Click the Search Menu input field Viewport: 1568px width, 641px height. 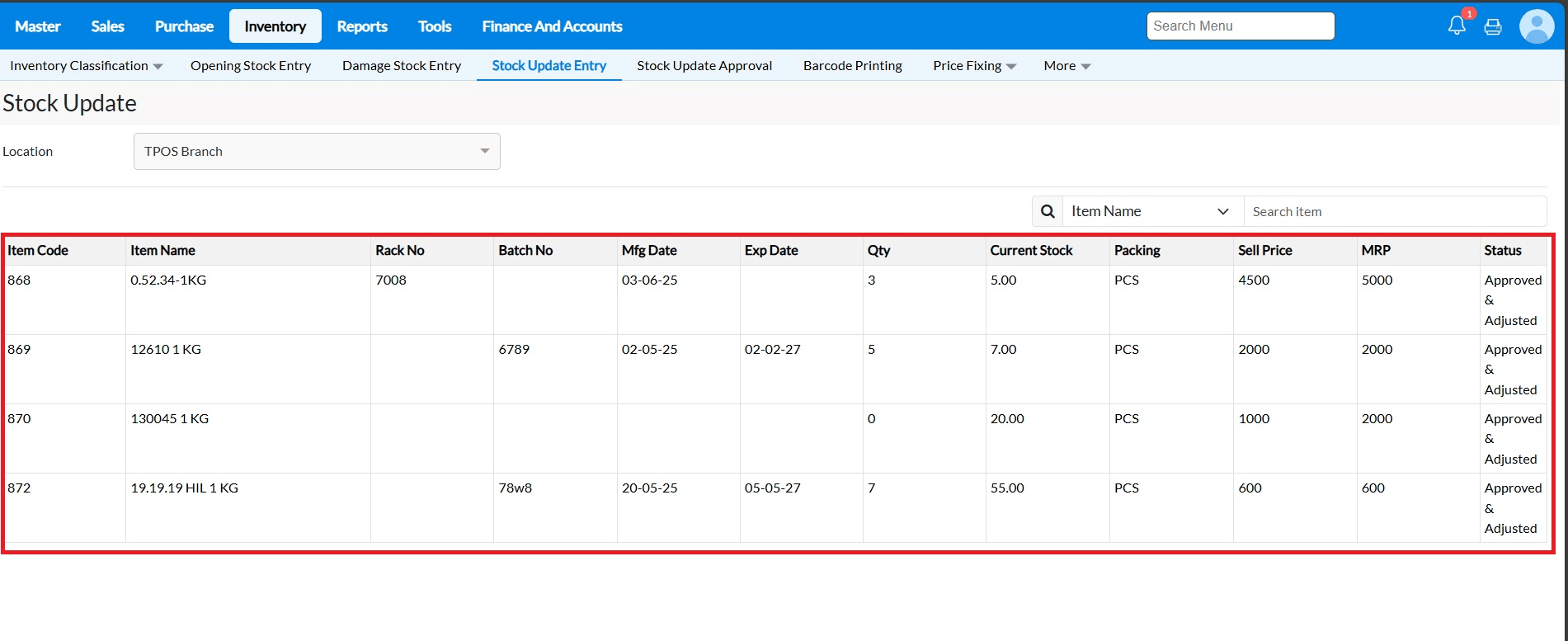click(x=1240, y=26)
